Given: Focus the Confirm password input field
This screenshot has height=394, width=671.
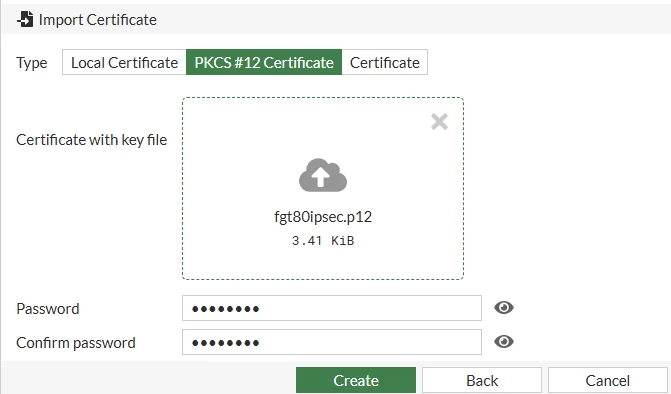Looking at the screenshot, I should [332, 342].
